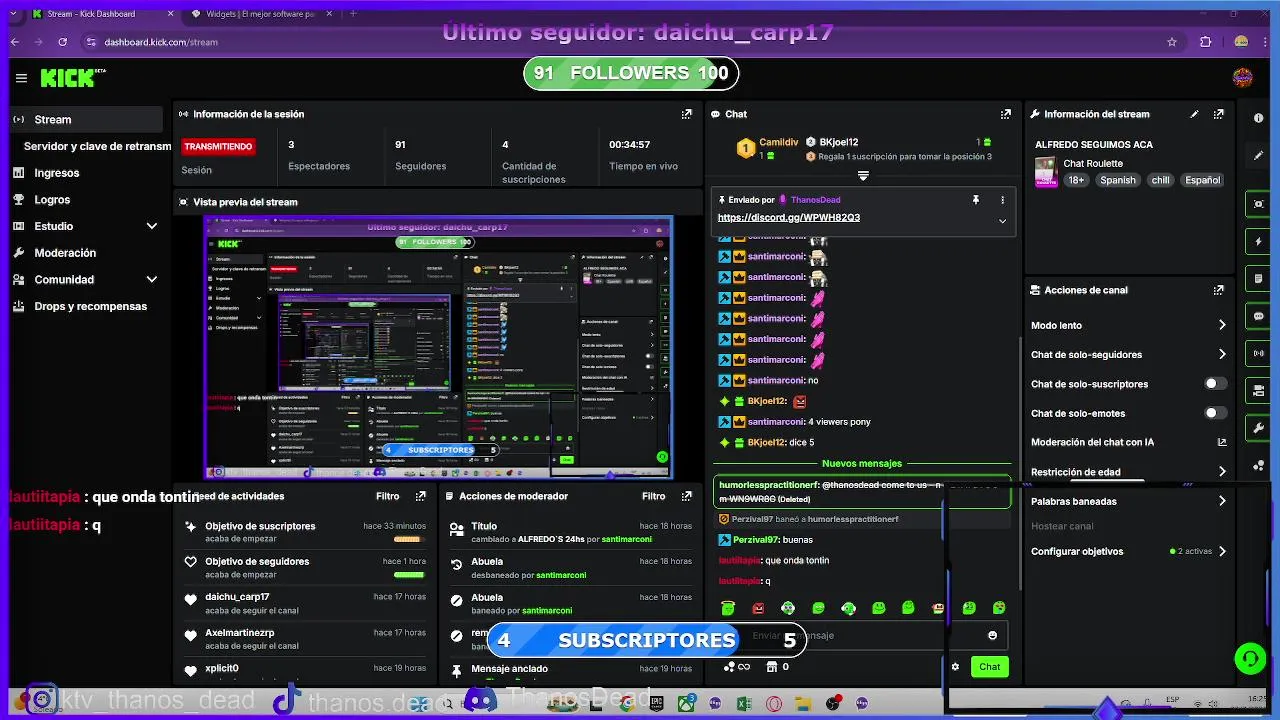Click the lightning bolt icon in right sidebar
The height and width of the screenshot is (720, 1280).
point(1258,242)
